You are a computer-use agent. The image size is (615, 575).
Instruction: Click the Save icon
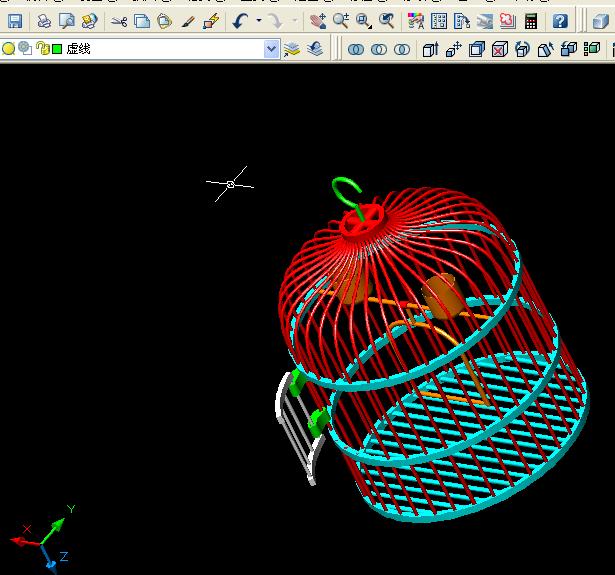tap(15, 21)
